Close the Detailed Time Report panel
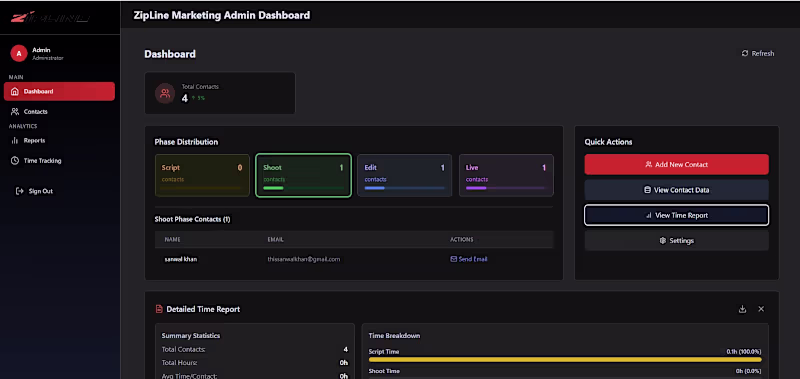The height and width of the screenshot is (379, 800). tap(761, 309)
